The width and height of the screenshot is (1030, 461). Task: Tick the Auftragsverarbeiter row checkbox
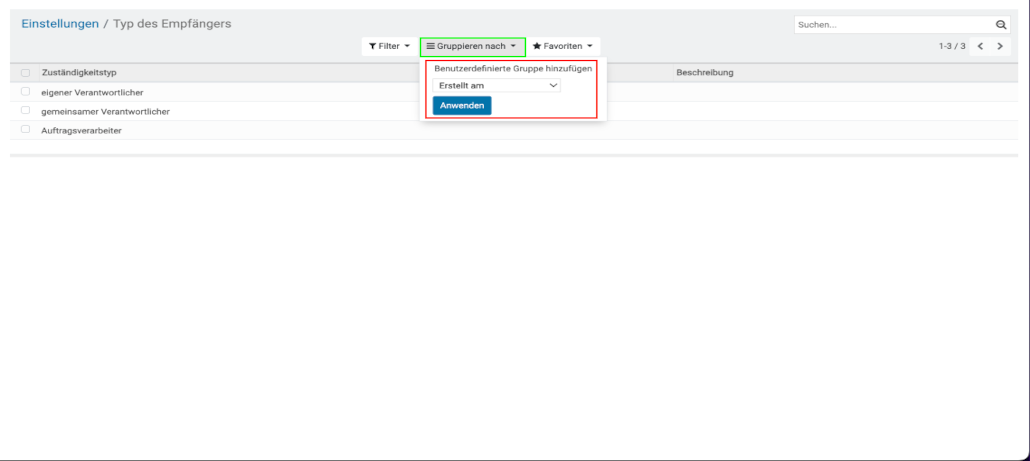(x=25, y=130)
